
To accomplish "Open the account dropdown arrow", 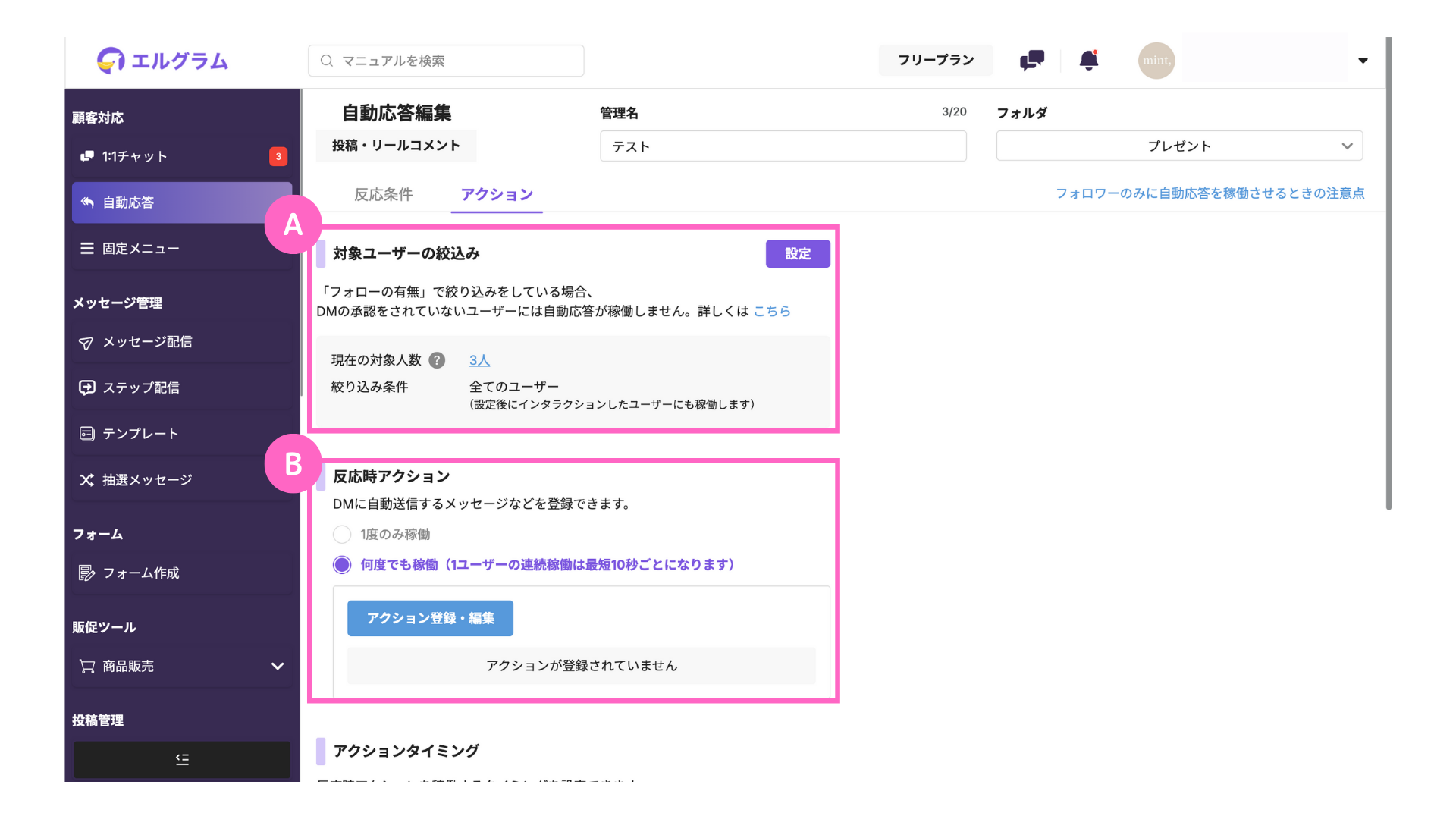I will [x=1363, y=61].
